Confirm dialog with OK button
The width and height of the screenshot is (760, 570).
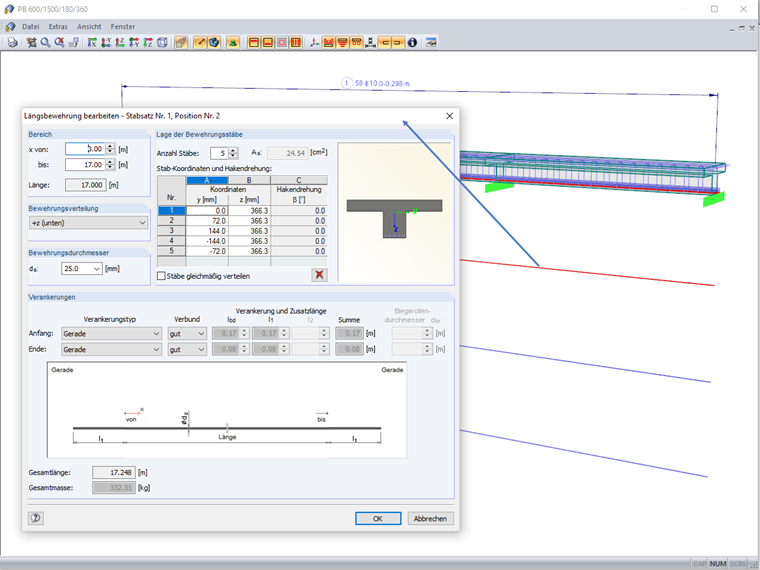tap(378, 518)
